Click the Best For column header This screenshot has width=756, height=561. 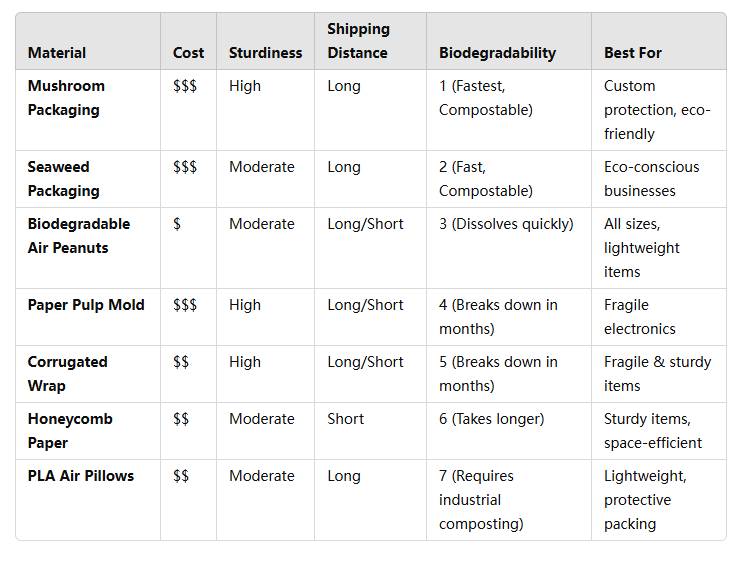pos(633,53)
